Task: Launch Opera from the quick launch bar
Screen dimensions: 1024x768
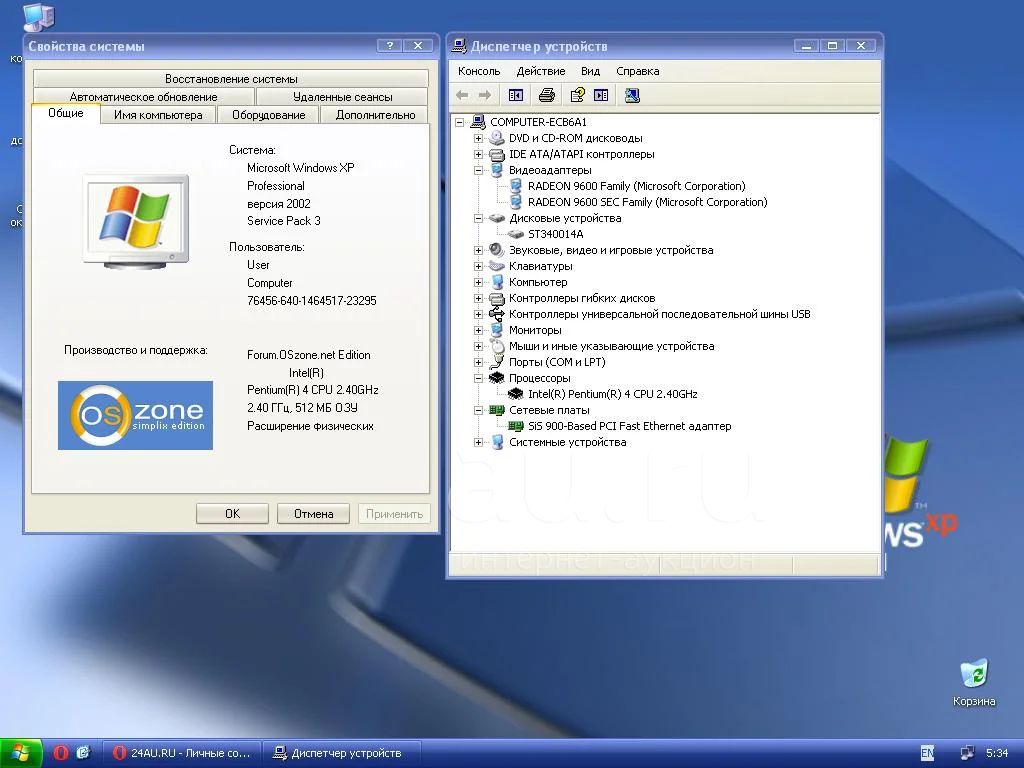Action: [x=61, y=753]
